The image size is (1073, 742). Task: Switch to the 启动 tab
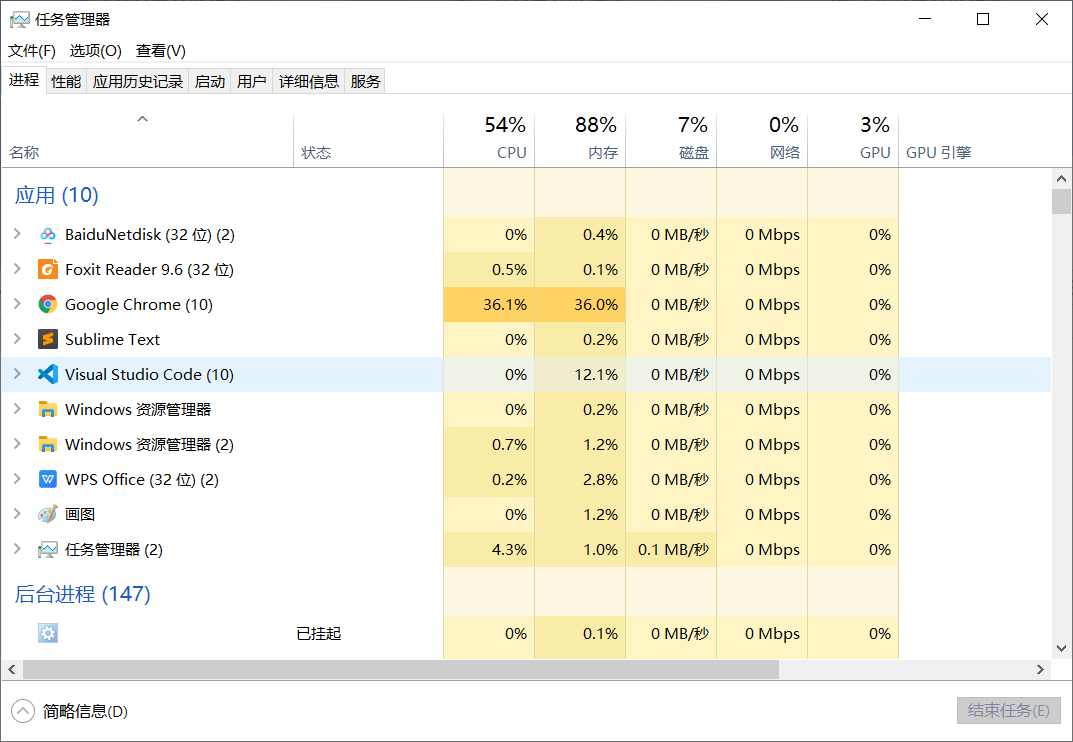[210, 81]
